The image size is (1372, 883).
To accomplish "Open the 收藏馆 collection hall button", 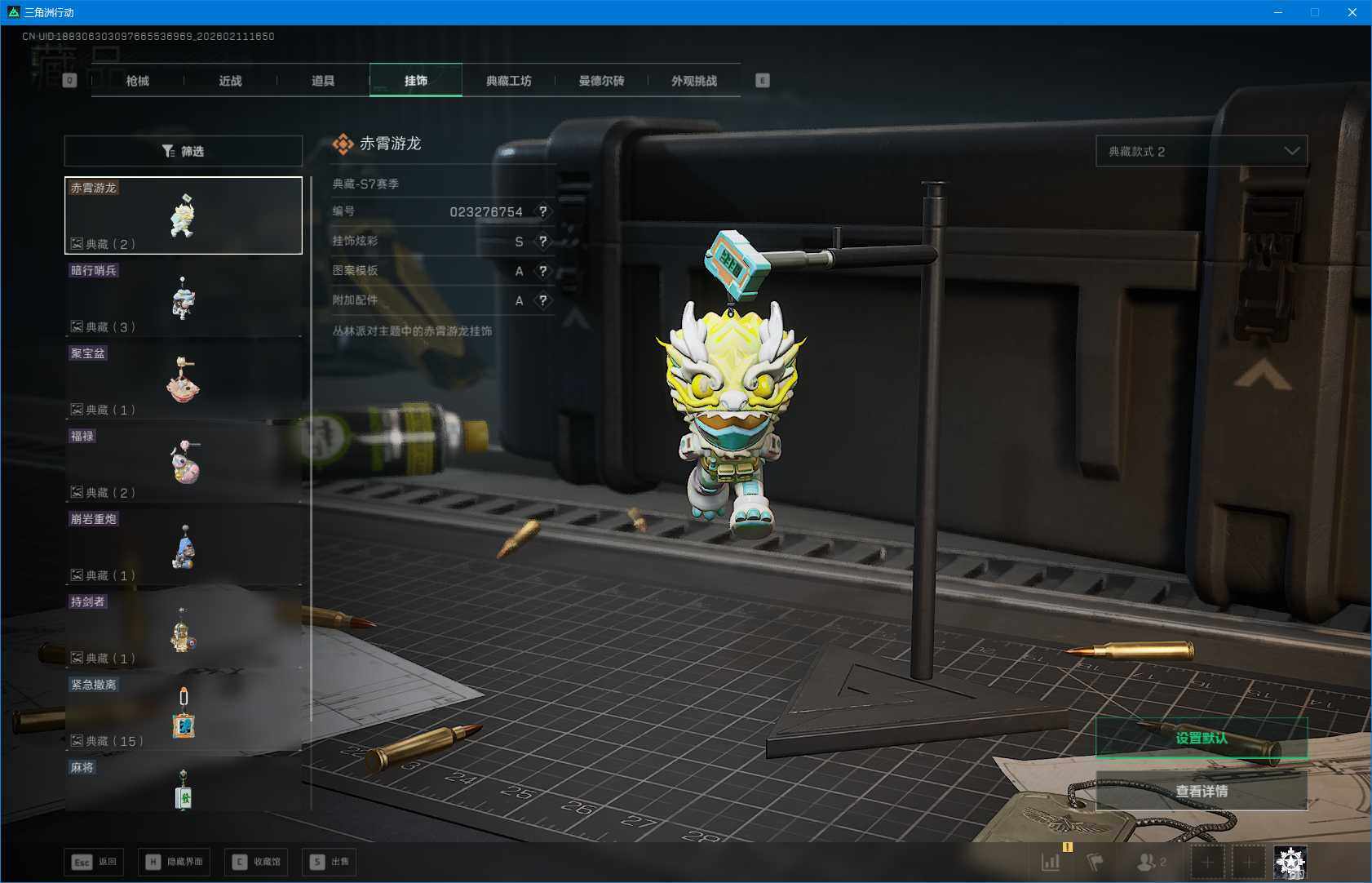I will click(x=256, y=862).
